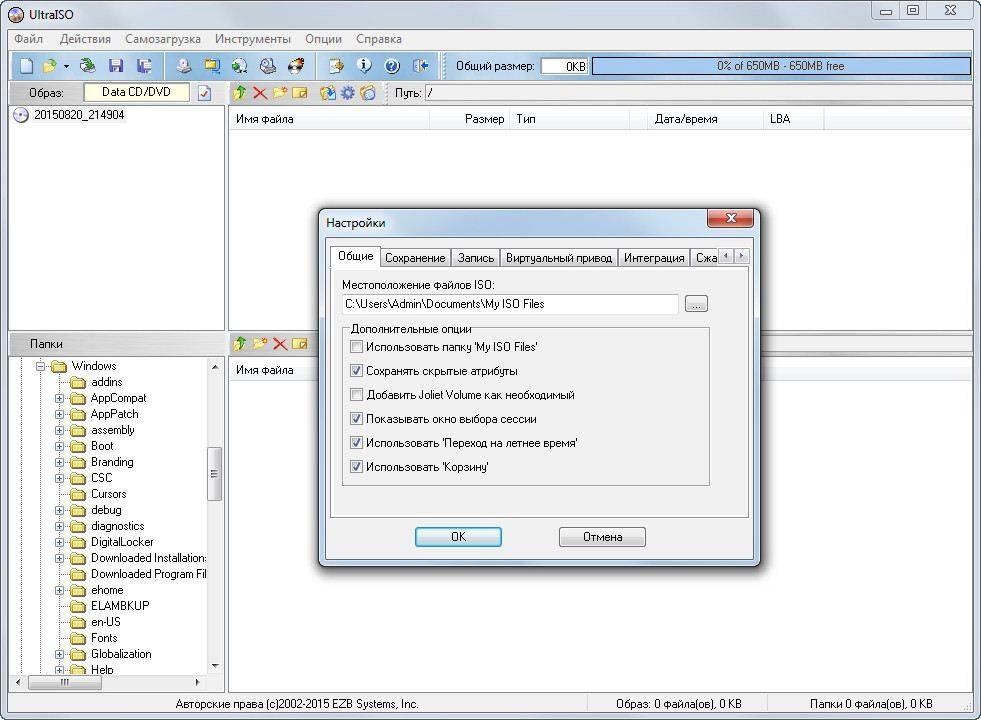Toggle 'Использовать Корзину' checkbox
Screen dimensions: 981x720
click(x=356, y=466)
